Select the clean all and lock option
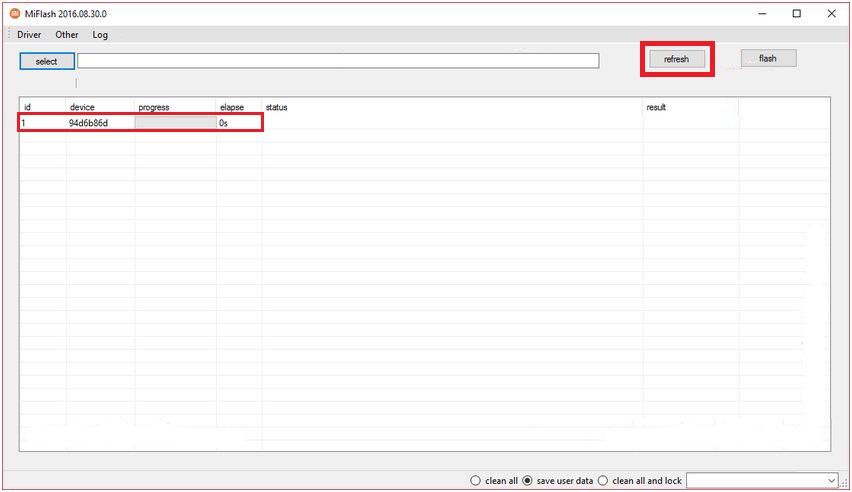The width and height of the screenshot is (852, 492). click(603, 481)
